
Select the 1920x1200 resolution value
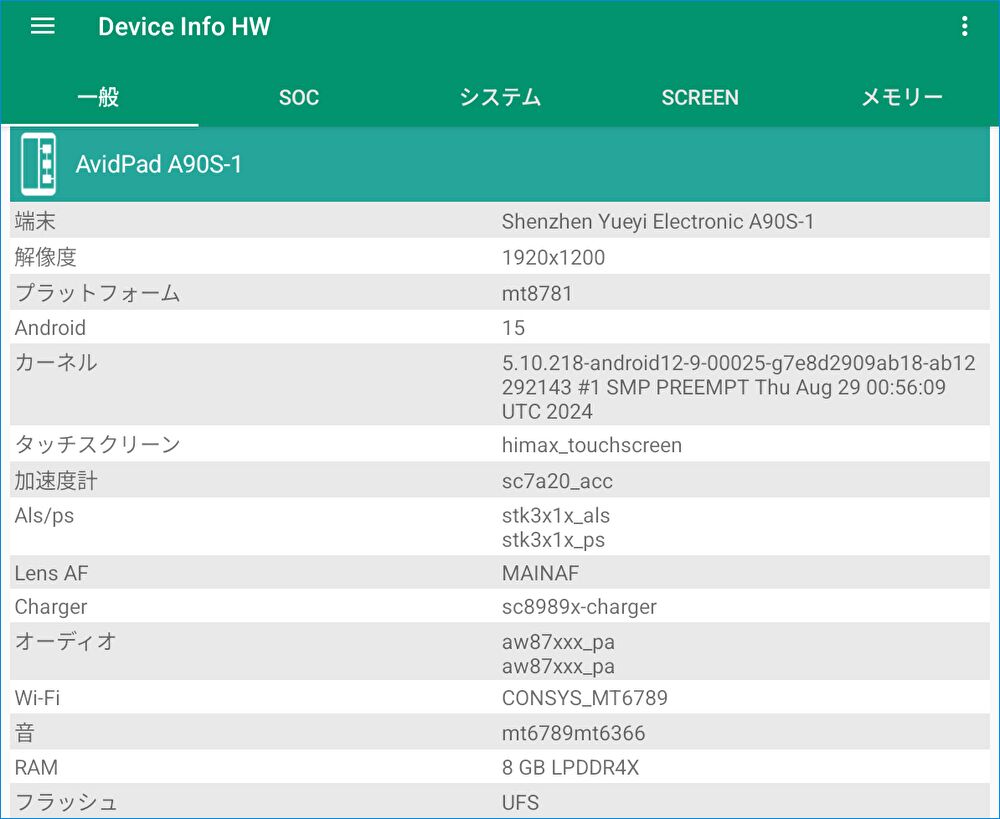tap(553, 257)
